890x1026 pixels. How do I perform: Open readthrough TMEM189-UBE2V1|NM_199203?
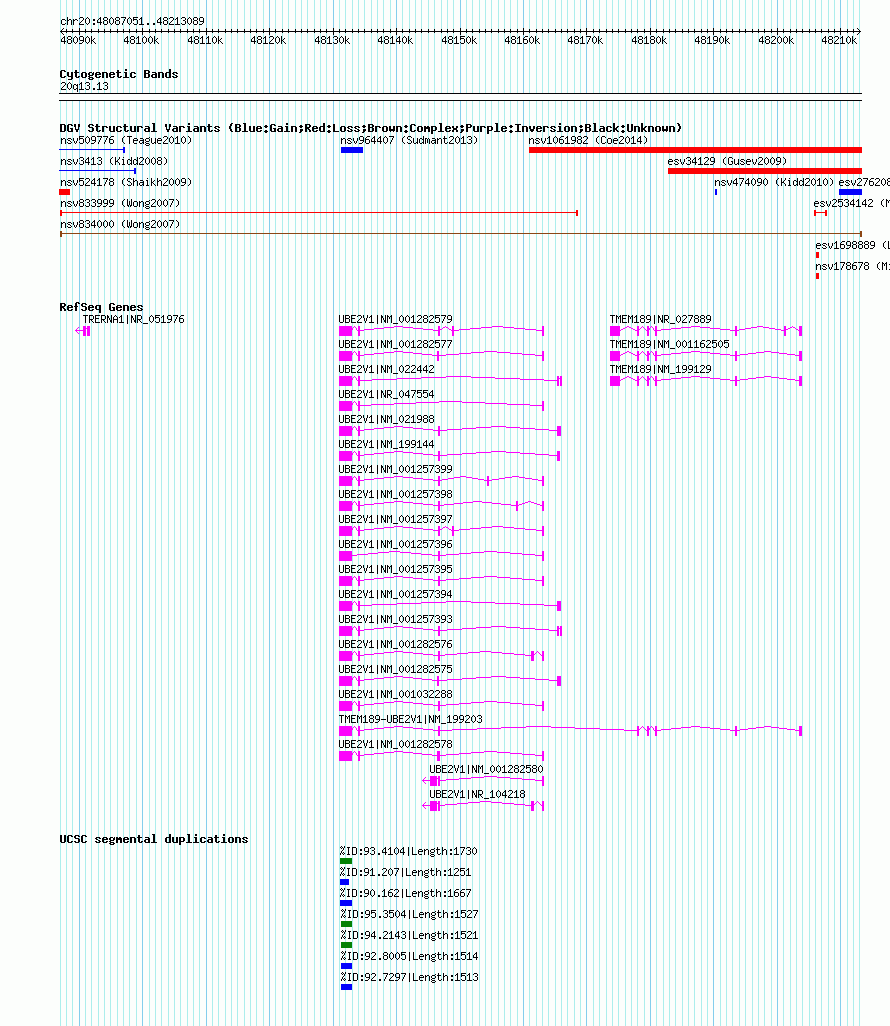tap(410, 719)
